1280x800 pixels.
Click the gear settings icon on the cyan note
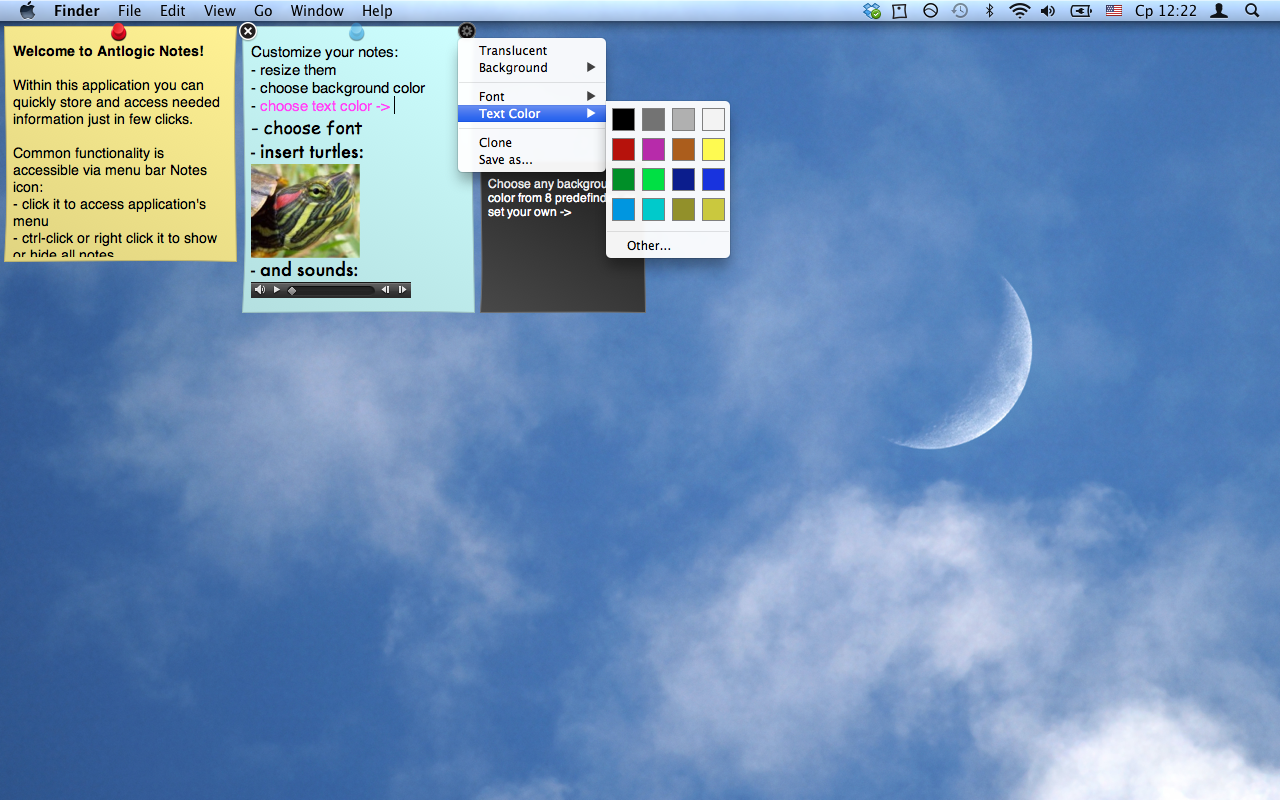point(467,31)
